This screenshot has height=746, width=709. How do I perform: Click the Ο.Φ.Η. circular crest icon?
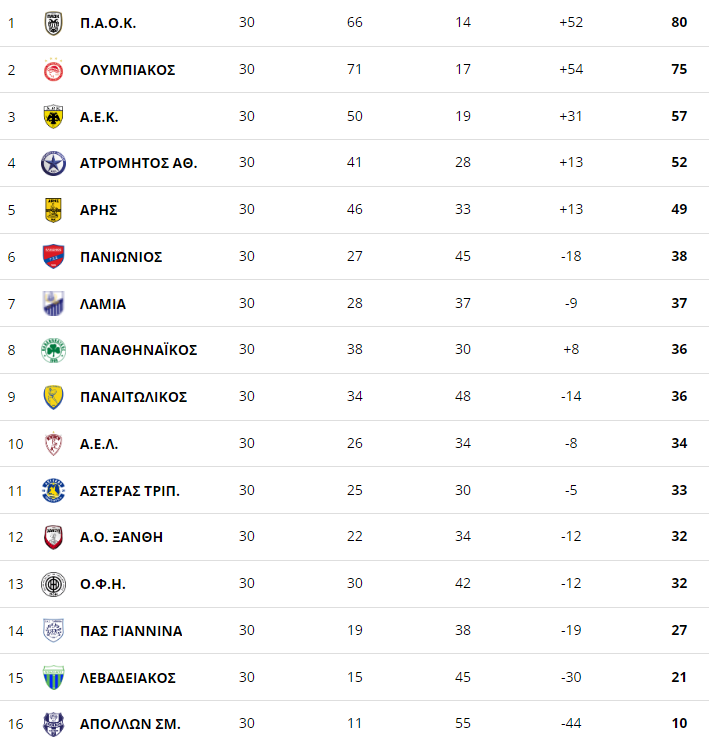(x=53, y=584)
